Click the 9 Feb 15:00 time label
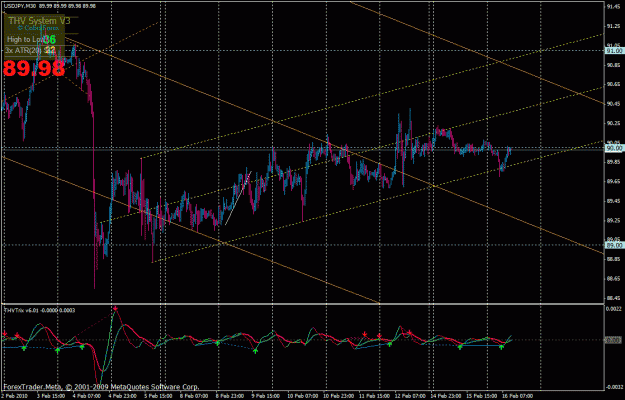Image resolution: width=625 pixels, height=400 pixels. pyautogui.click(x=265, y=396)
